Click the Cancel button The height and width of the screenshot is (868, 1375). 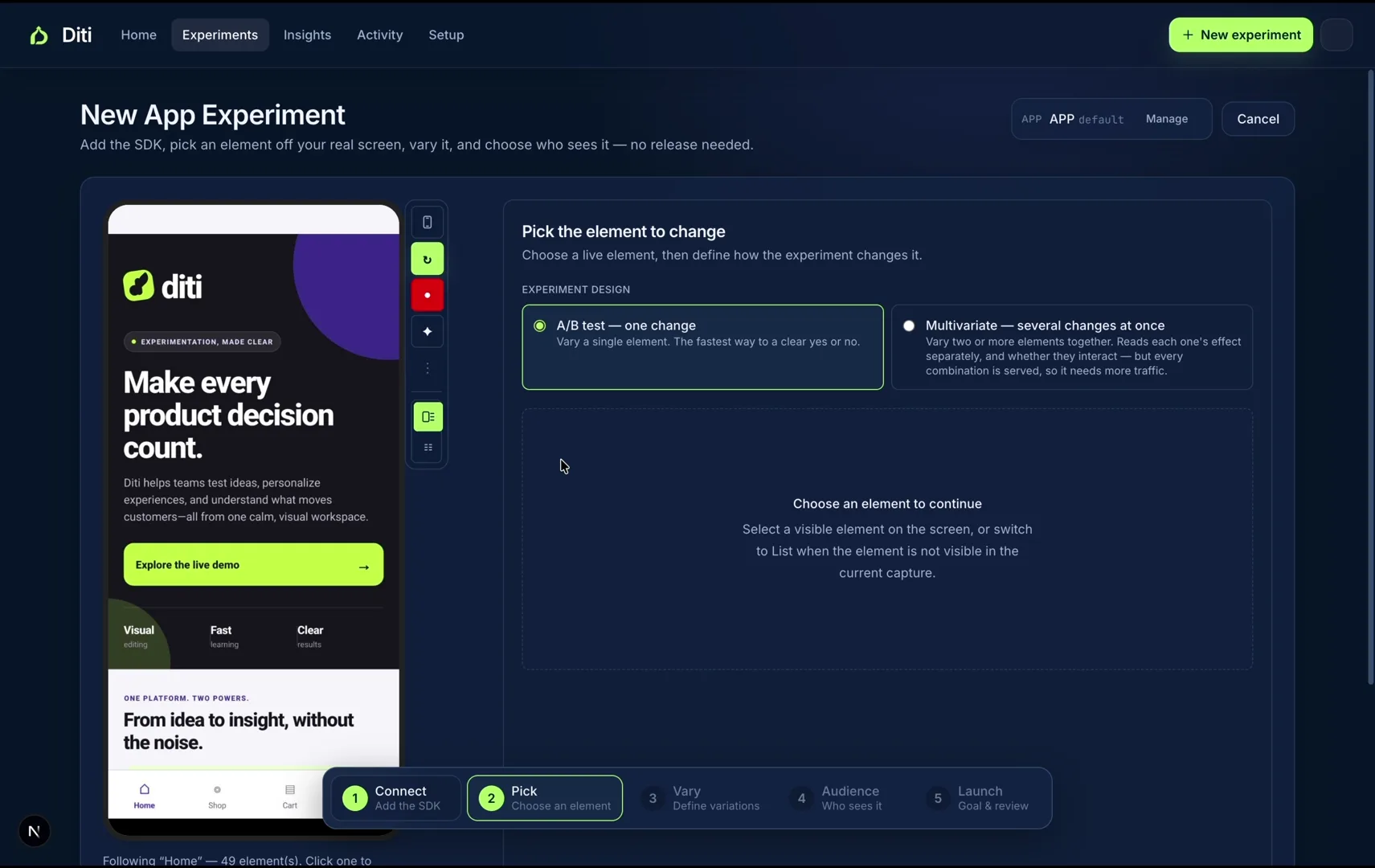tap(1258, 119)
